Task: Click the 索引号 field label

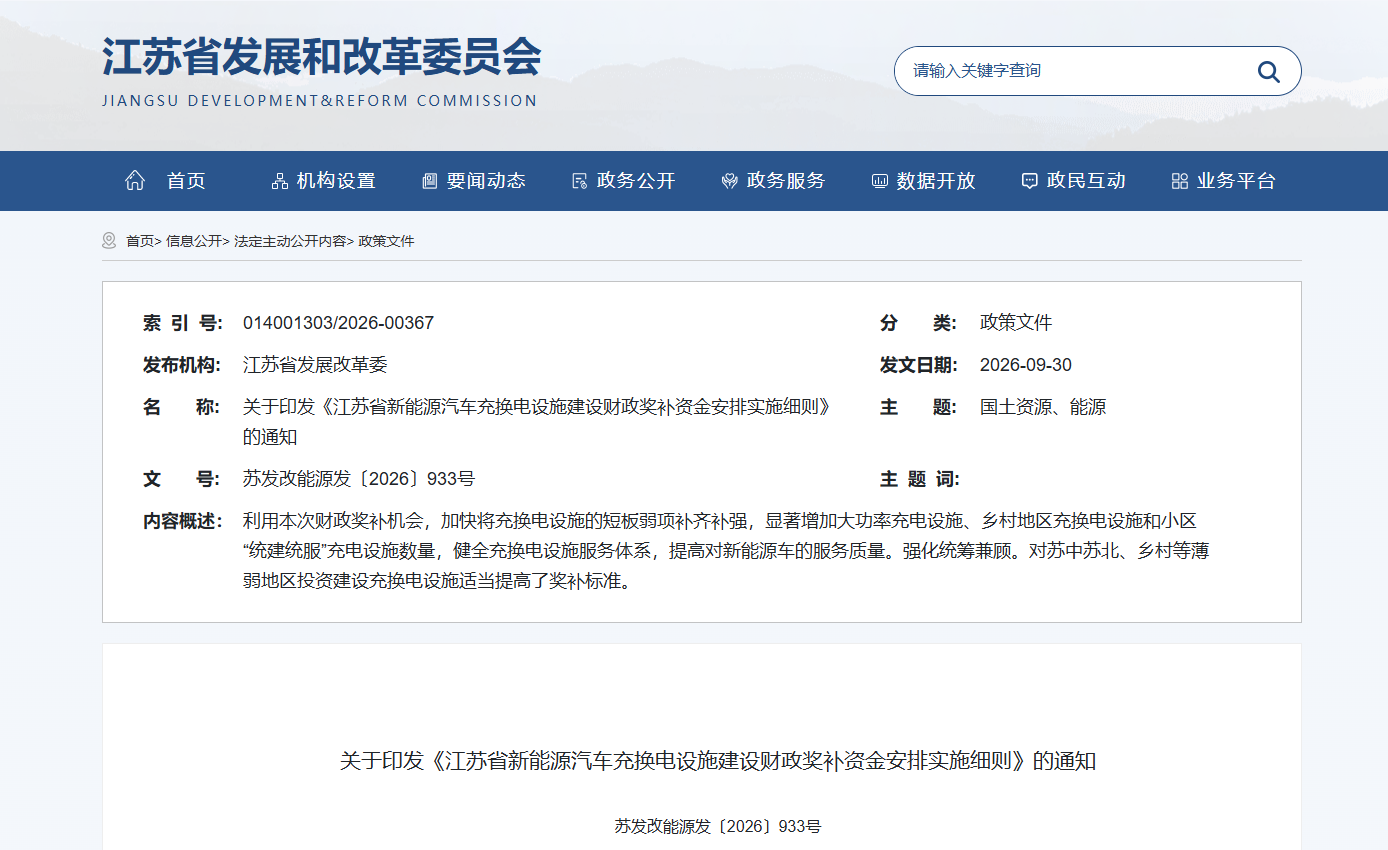Action: tap(181, 323)
